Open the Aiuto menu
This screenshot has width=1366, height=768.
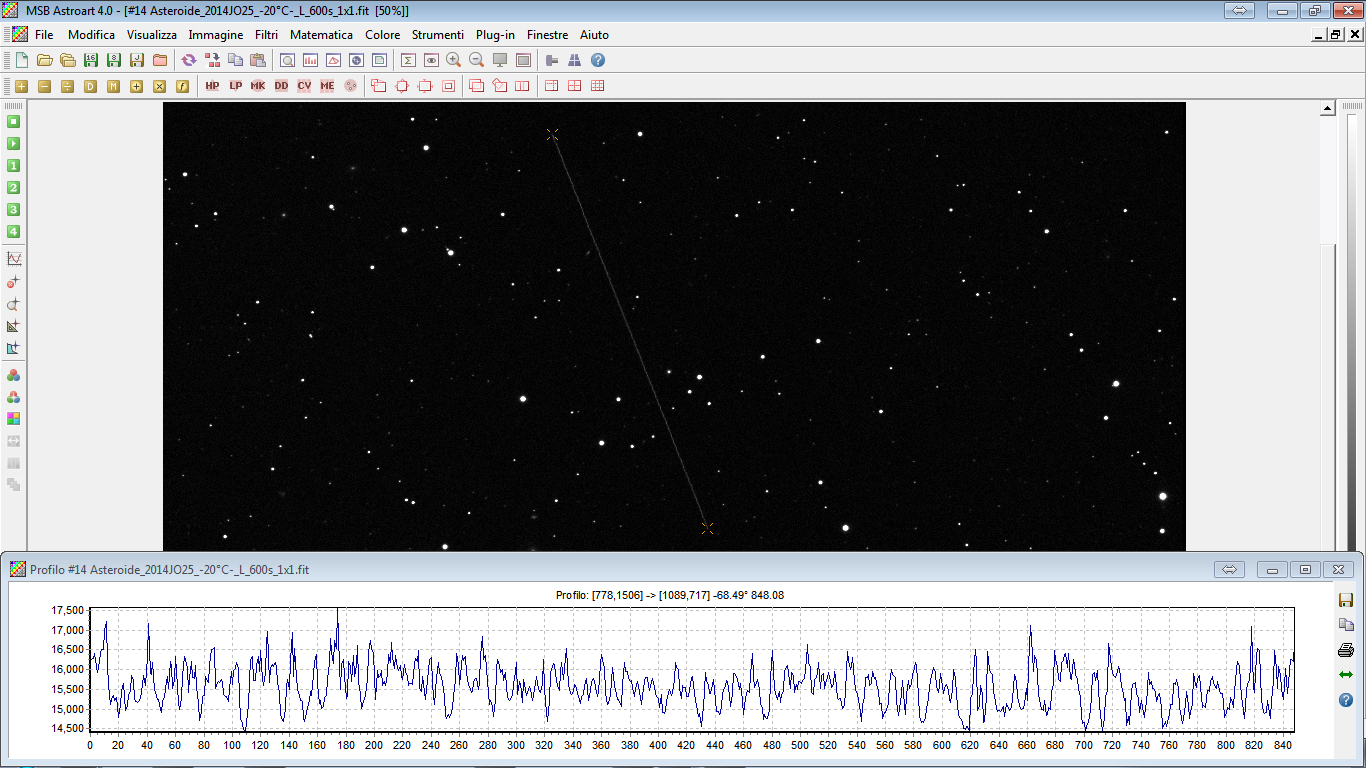click(594, 35)
